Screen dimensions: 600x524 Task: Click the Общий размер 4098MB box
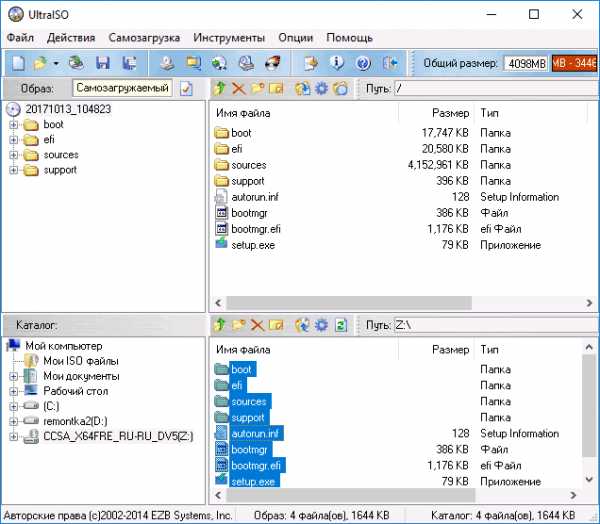tap(526, 63)
